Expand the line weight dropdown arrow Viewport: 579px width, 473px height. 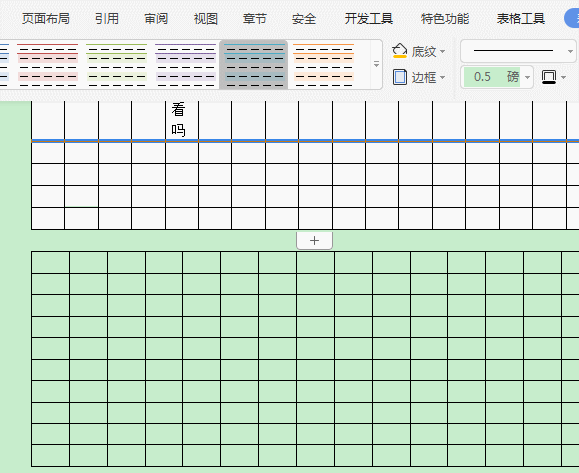[x=527, y=77]
